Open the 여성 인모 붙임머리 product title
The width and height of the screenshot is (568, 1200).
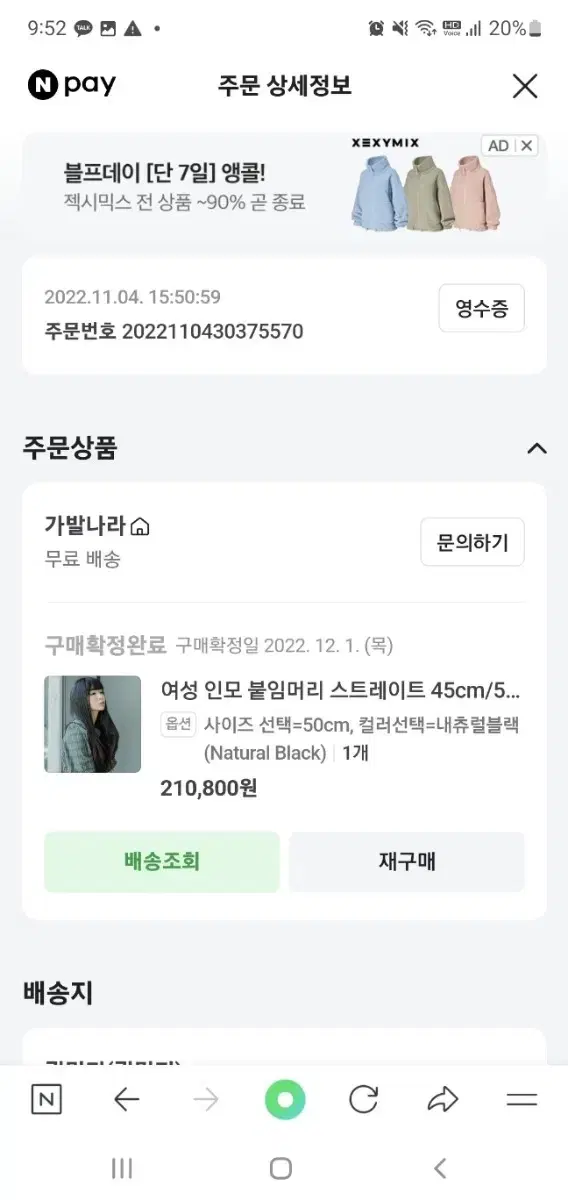[x=340, y=691]
